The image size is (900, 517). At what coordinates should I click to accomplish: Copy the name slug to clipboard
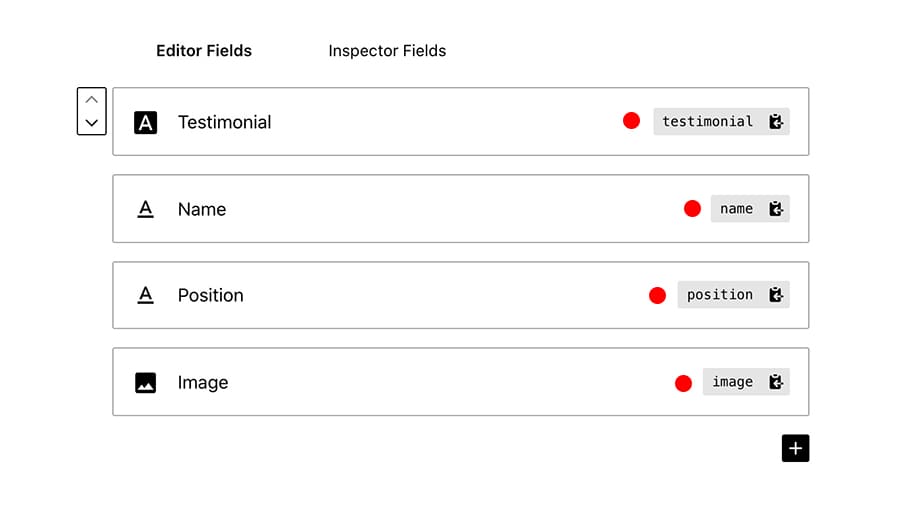(775, 209)
